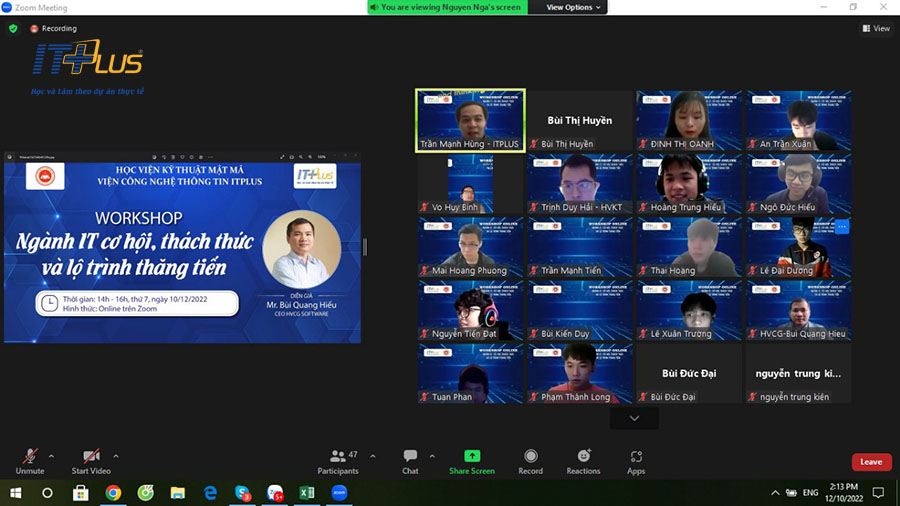Show more participants with the down chevron

634,418
